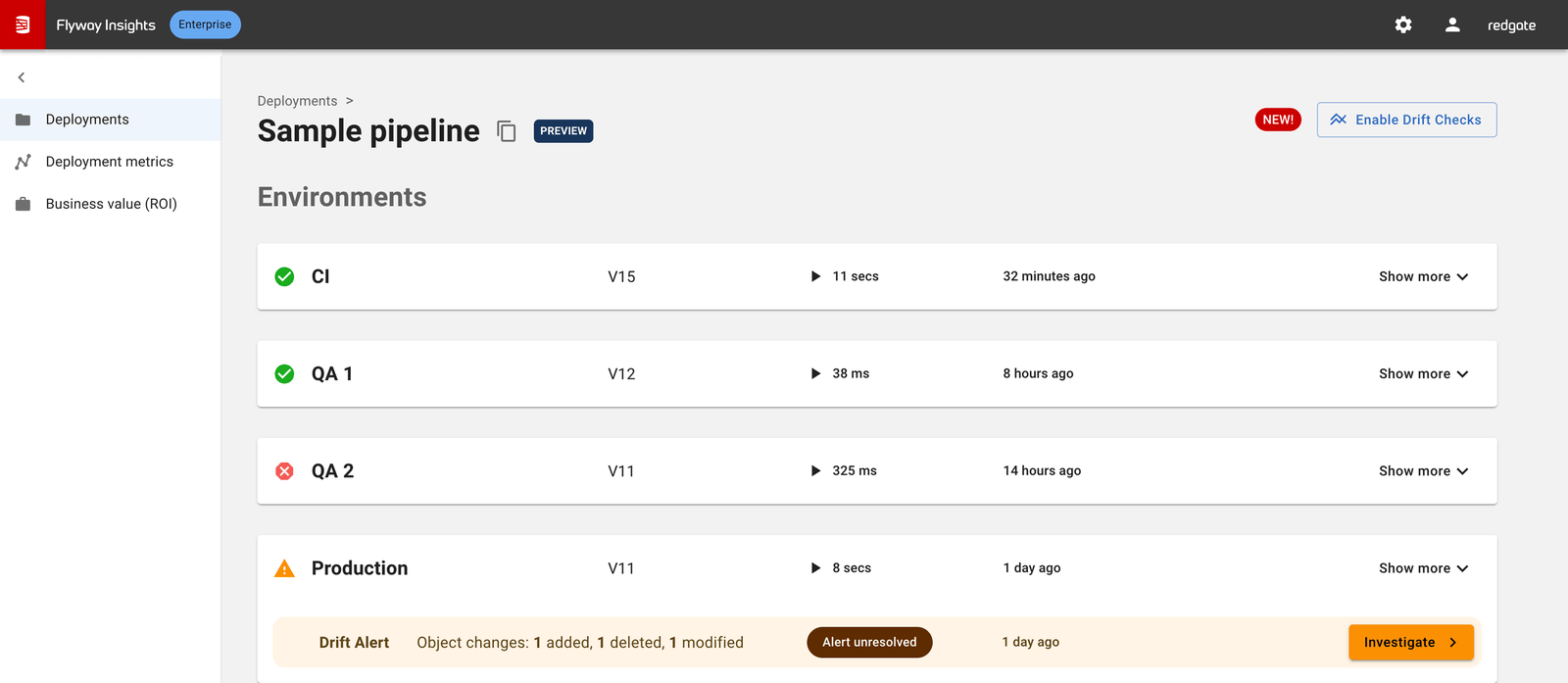Follow the Deployments breadcrumb link
This screenshot has height=683, width=1568.
tap(297, 101)
